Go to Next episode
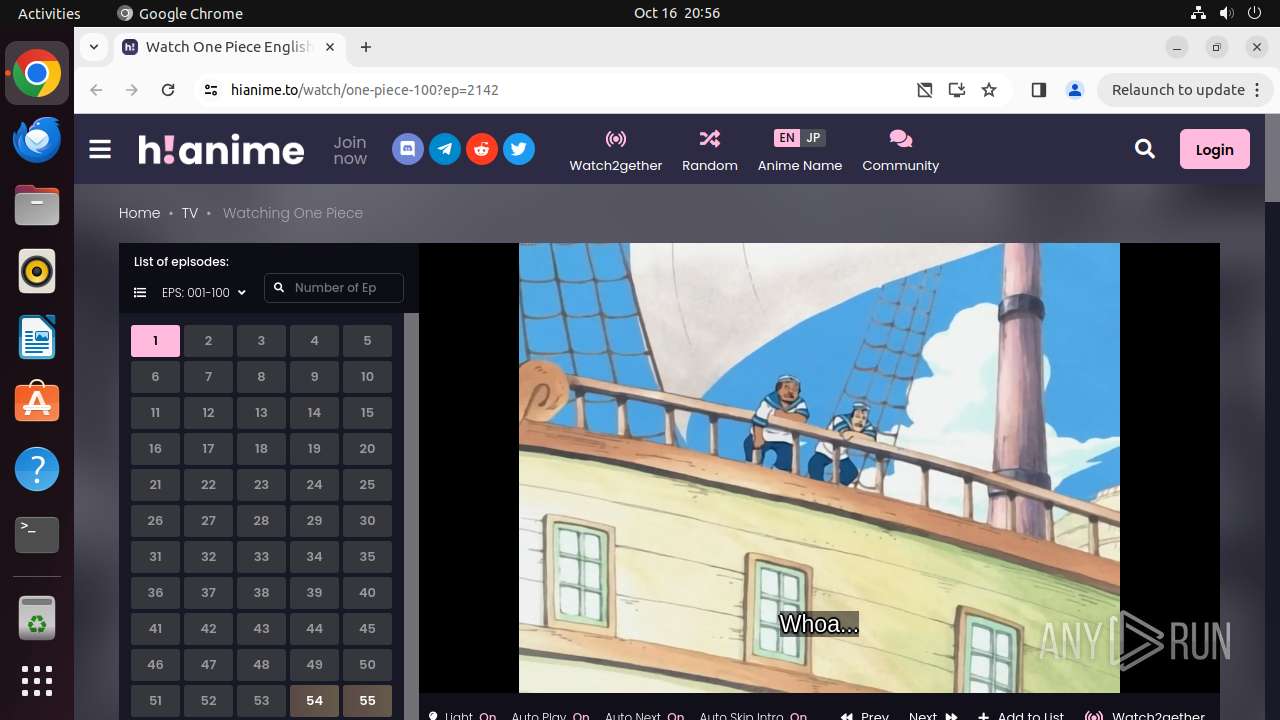1280x720 pixels. coord(933,716)
